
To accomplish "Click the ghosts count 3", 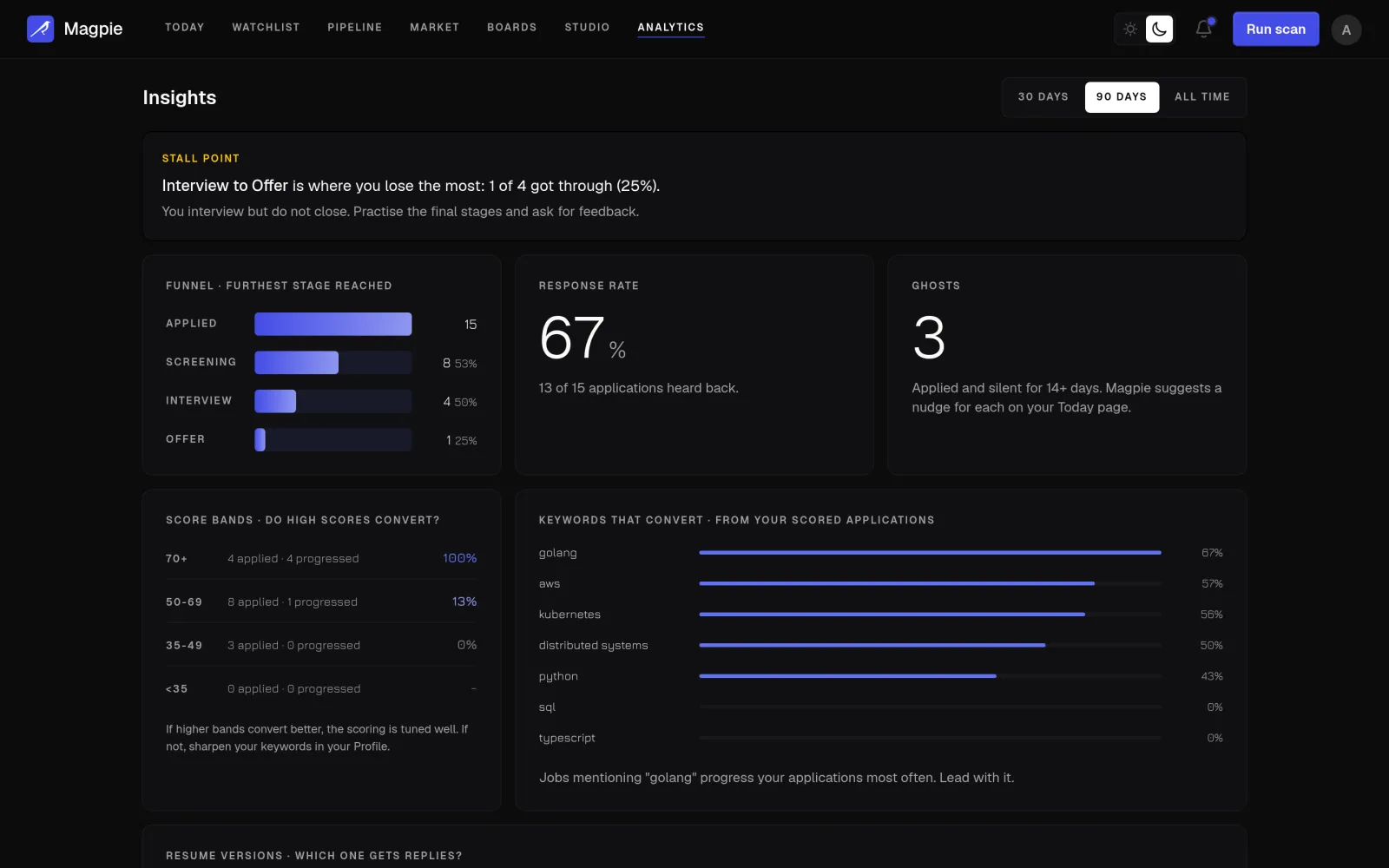I will click(x=929, y=338).
